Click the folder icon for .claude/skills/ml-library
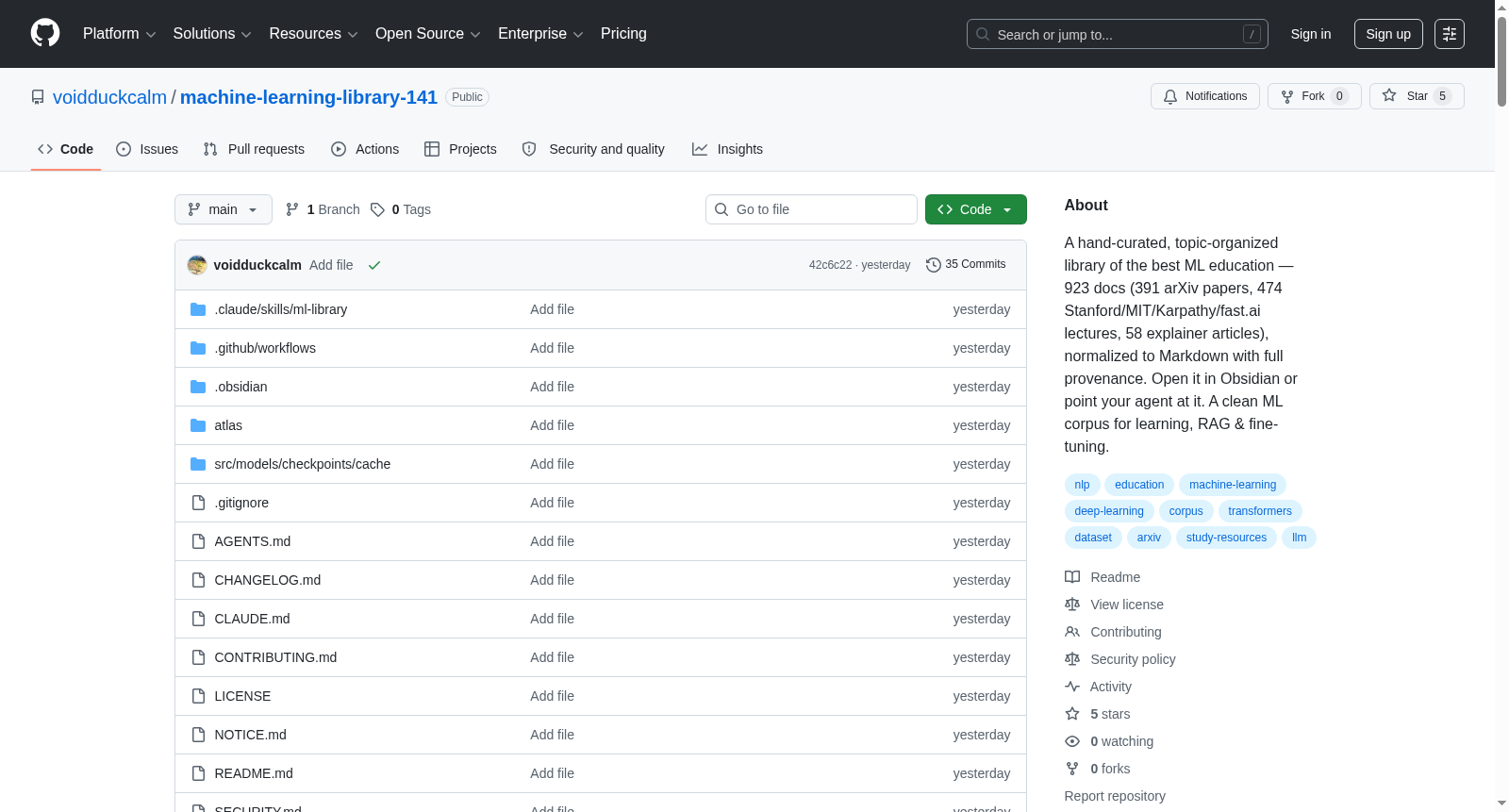The image size is (1509, 812). 198,309
